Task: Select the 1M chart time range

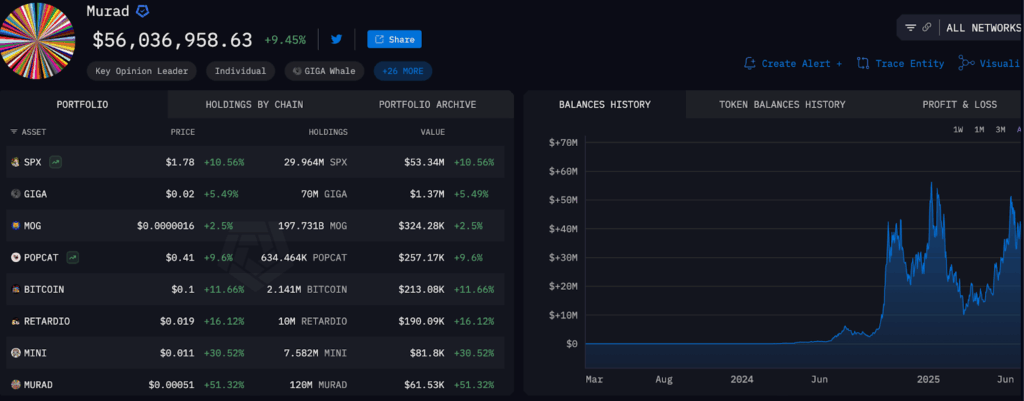Action: [x=979, y=130]
